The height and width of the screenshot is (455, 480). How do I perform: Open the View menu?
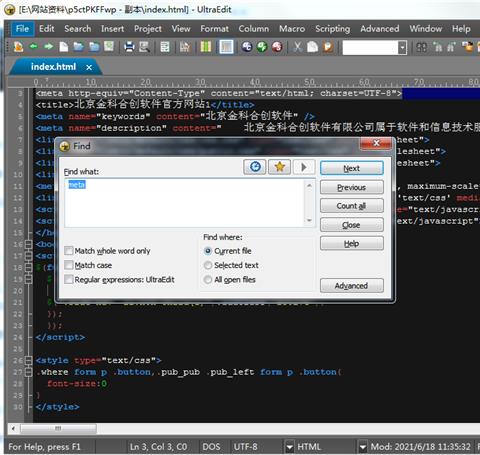point(181,29)
